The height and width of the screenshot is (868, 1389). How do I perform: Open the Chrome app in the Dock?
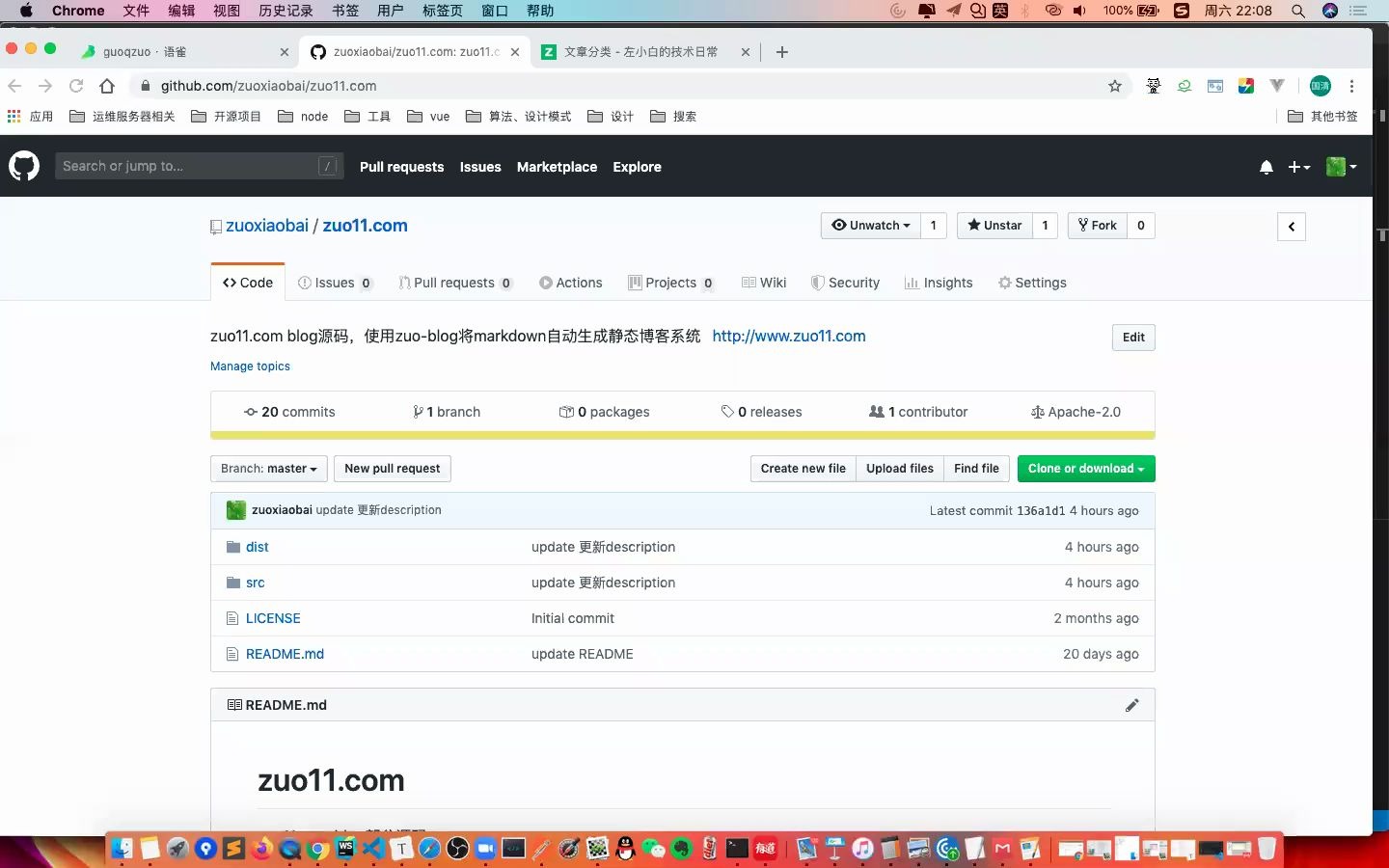point(317,849)
